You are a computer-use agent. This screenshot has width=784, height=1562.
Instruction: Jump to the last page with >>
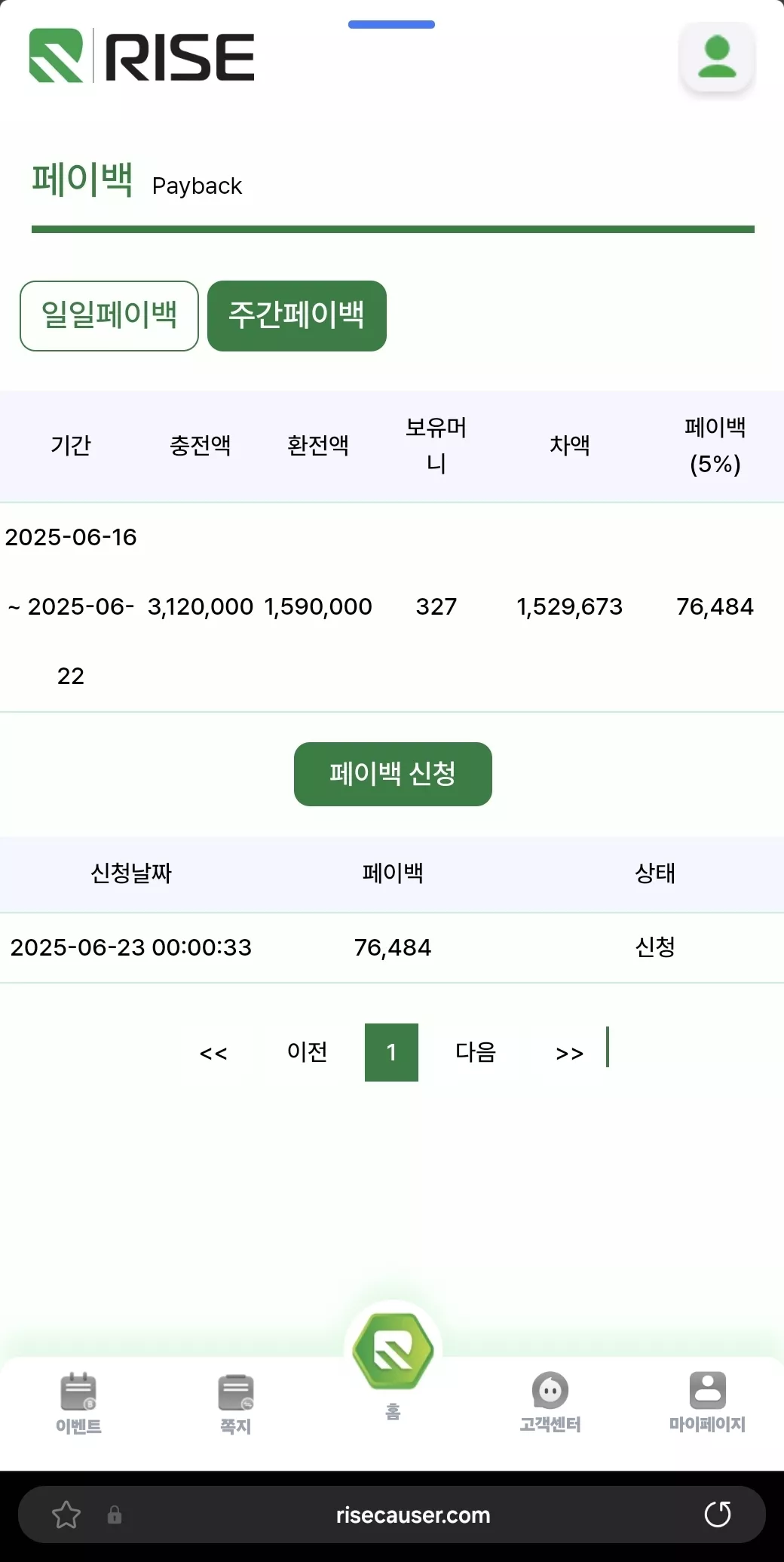[x=570, y=1053]
